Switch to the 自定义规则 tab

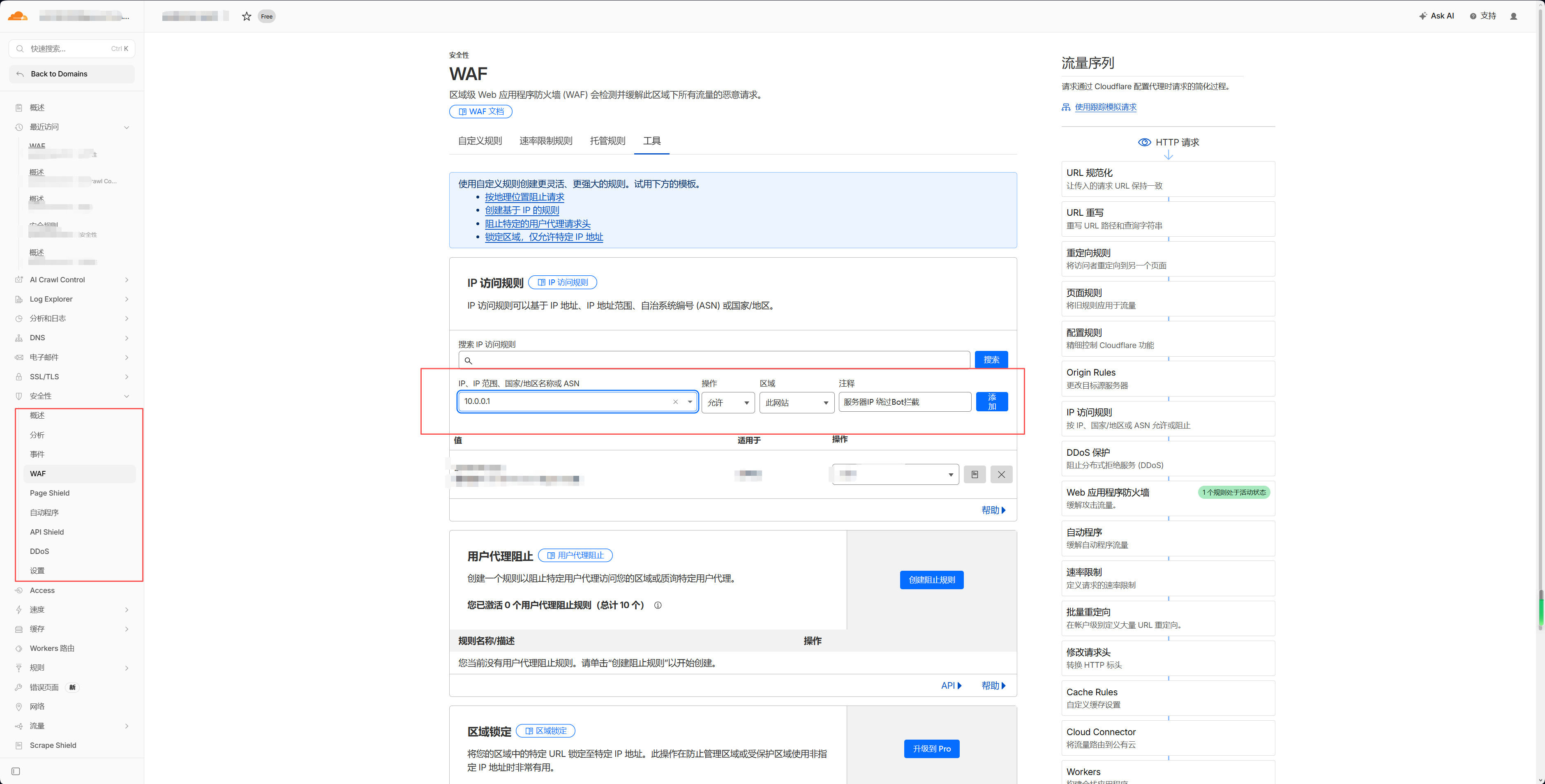coord(480,141)
